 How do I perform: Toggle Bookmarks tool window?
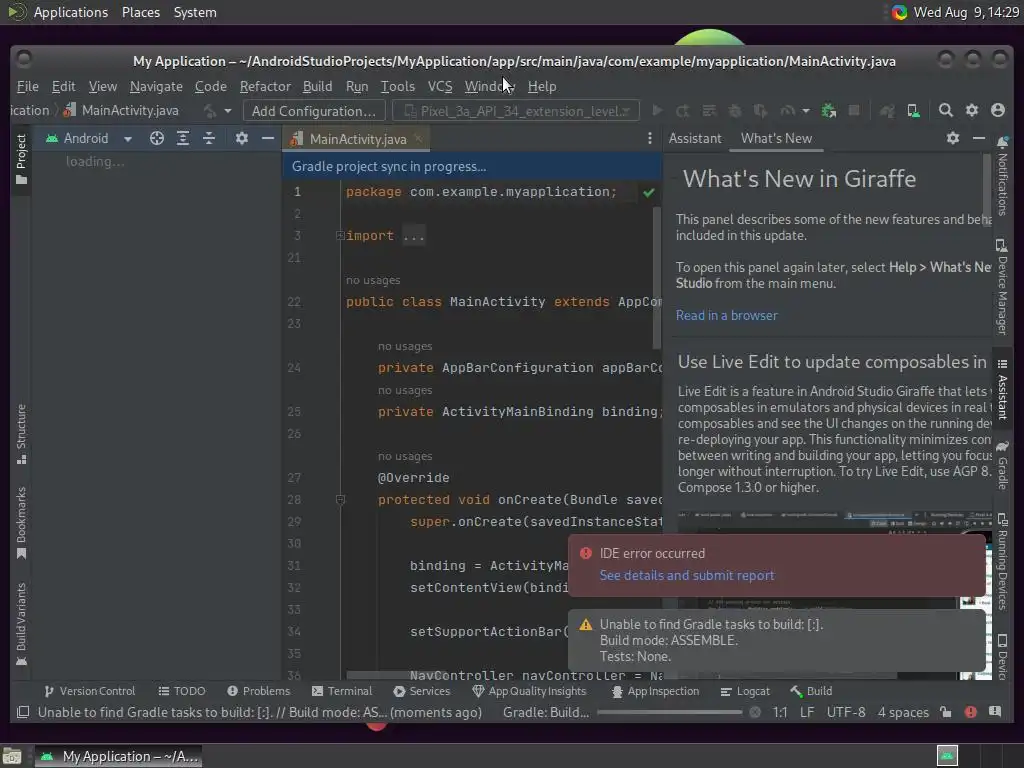(21, 524)
